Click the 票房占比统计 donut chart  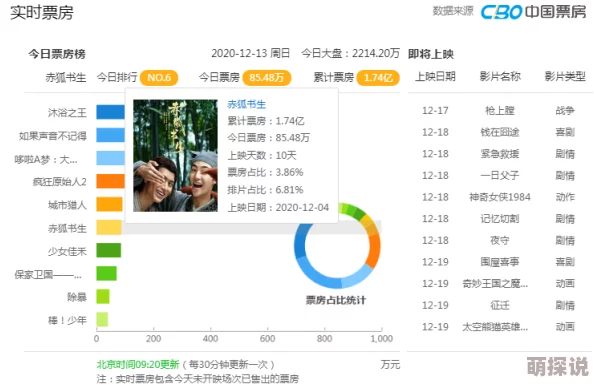(337, 246)
